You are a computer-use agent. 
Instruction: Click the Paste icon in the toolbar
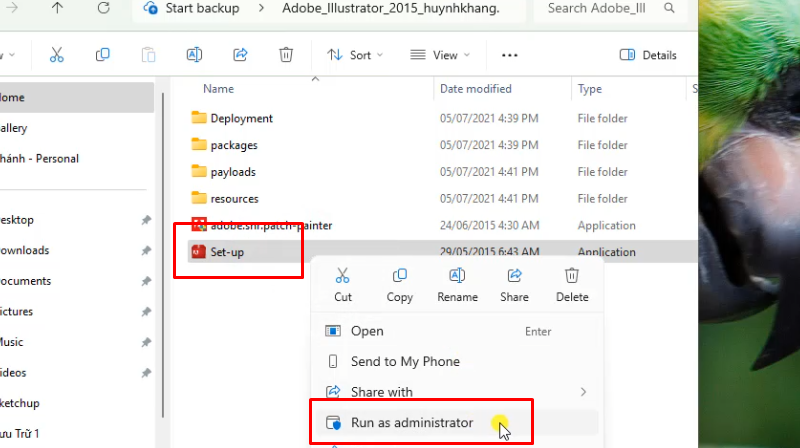coord(148,55)
